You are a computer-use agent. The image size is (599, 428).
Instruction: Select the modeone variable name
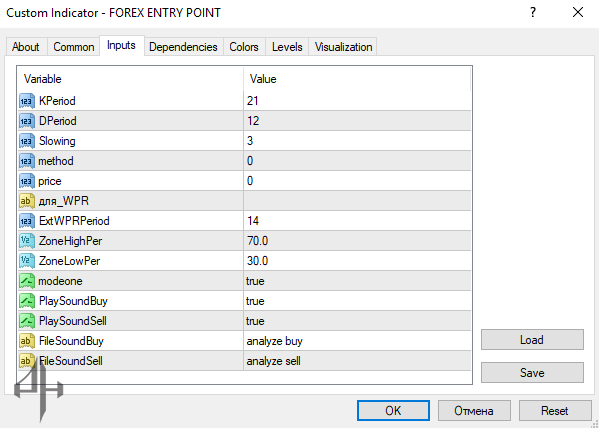[x=60, y=281]
